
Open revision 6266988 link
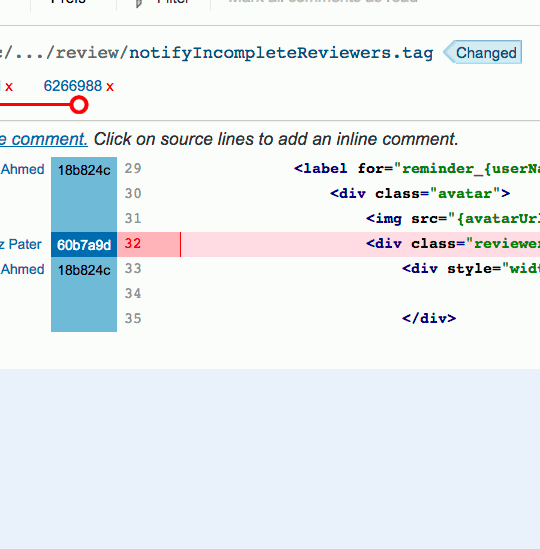[72, 86]
